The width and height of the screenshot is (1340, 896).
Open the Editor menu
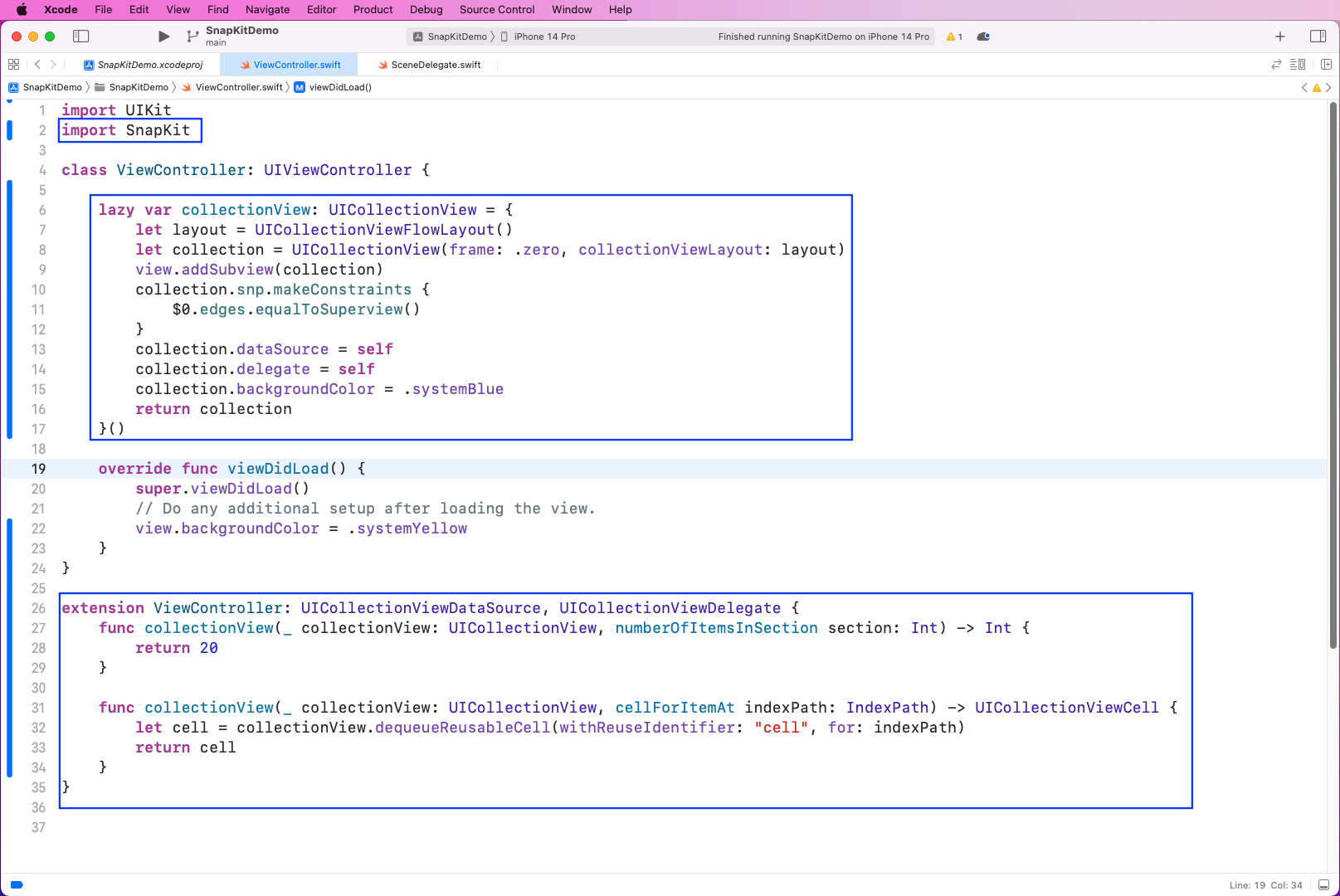pos(322,9)
